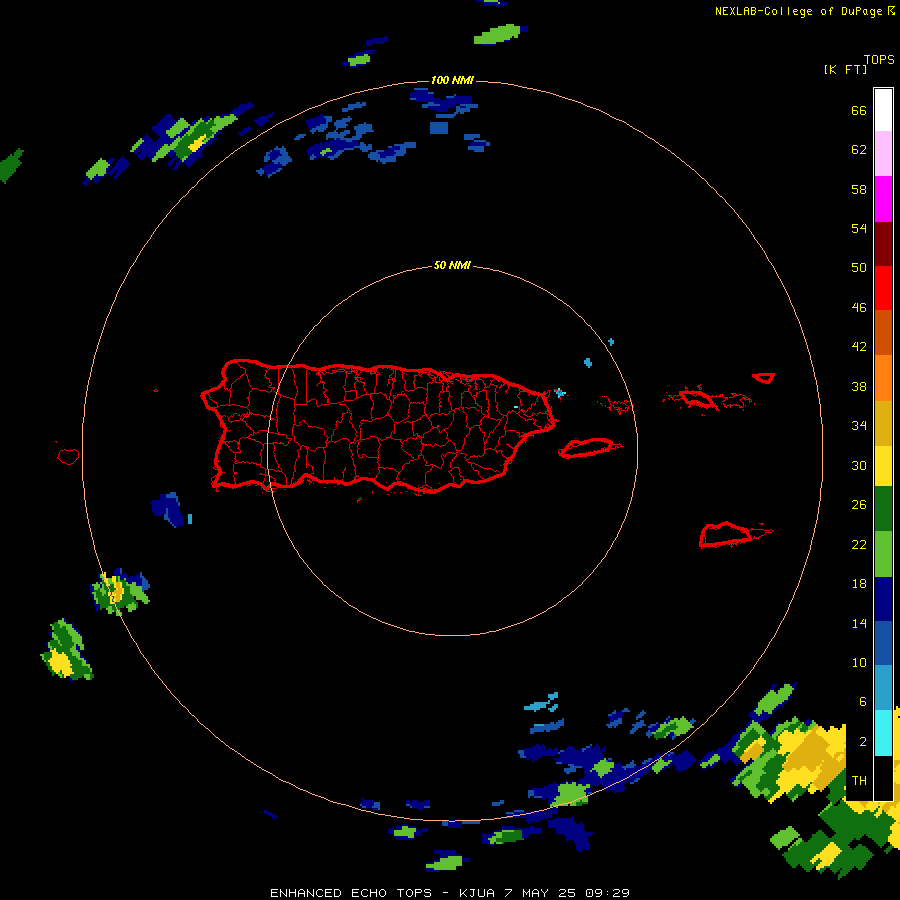Choose the light green legend swatch
The height and width of the screenshot is (900, 900).
tap(883, 554)
